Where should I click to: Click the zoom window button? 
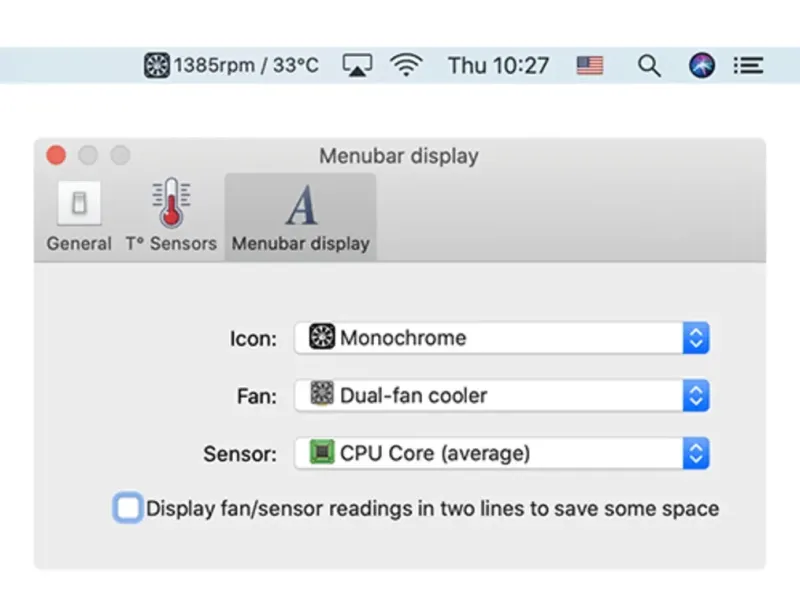(120, 155)
